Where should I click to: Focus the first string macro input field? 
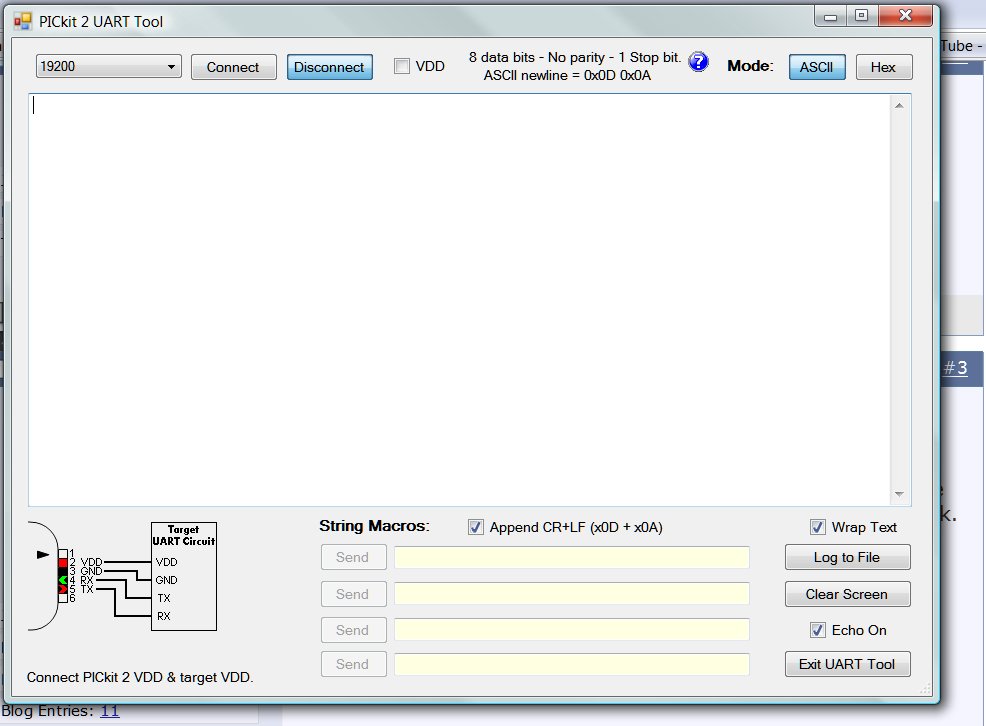pos(572,558)
